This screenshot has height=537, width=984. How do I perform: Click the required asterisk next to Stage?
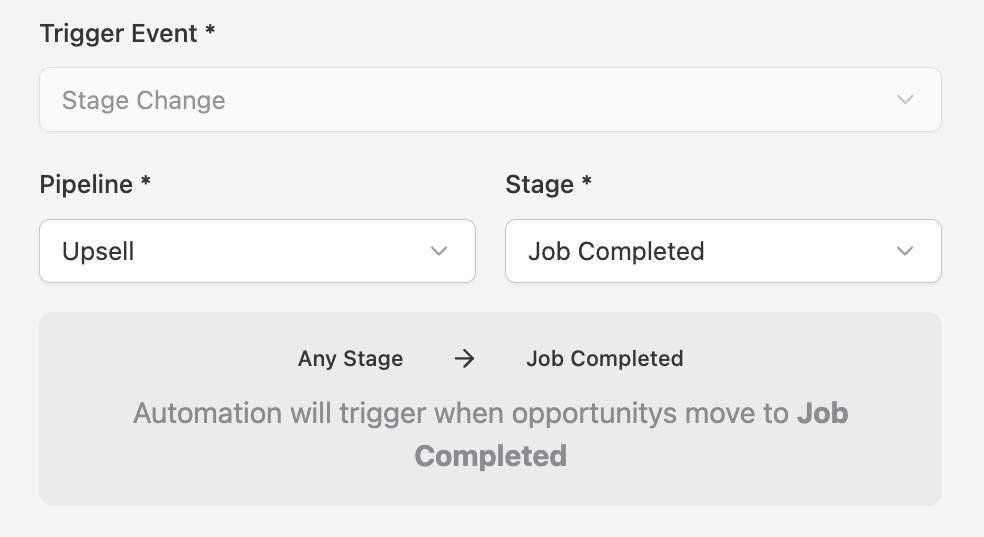(587, 183)
